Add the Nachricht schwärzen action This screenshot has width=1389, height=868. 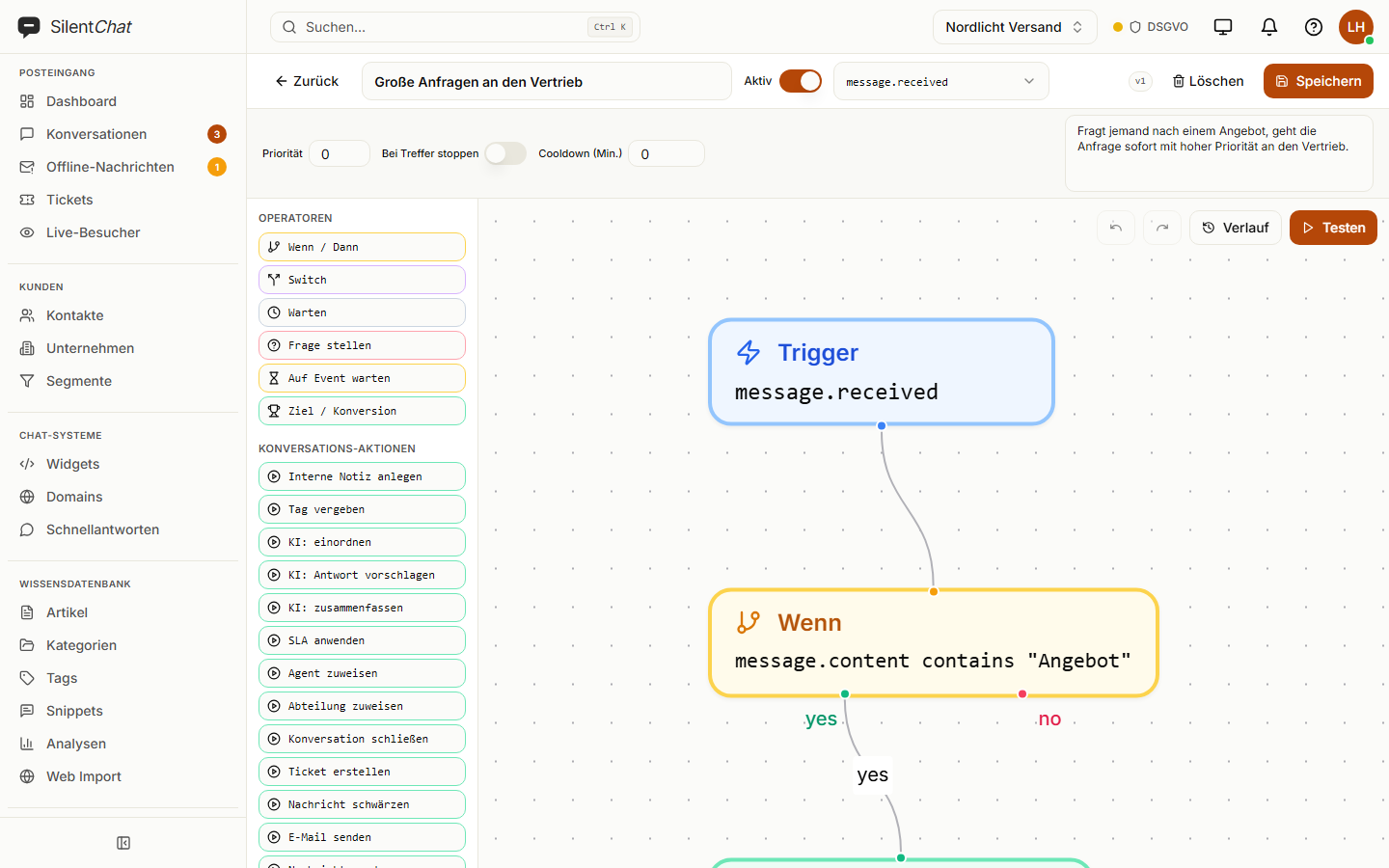362,804
